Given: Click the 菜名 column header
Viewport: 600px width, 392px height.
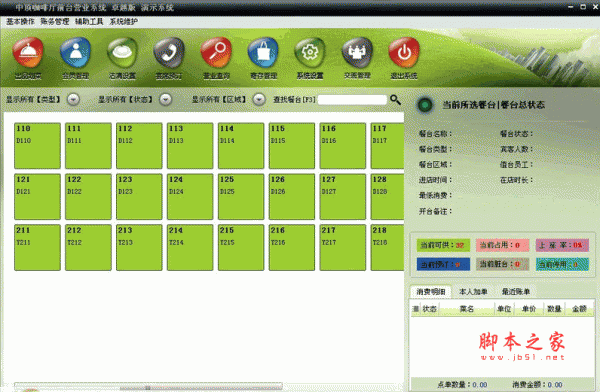Looking at the screenshot, I should click(466, 309).
